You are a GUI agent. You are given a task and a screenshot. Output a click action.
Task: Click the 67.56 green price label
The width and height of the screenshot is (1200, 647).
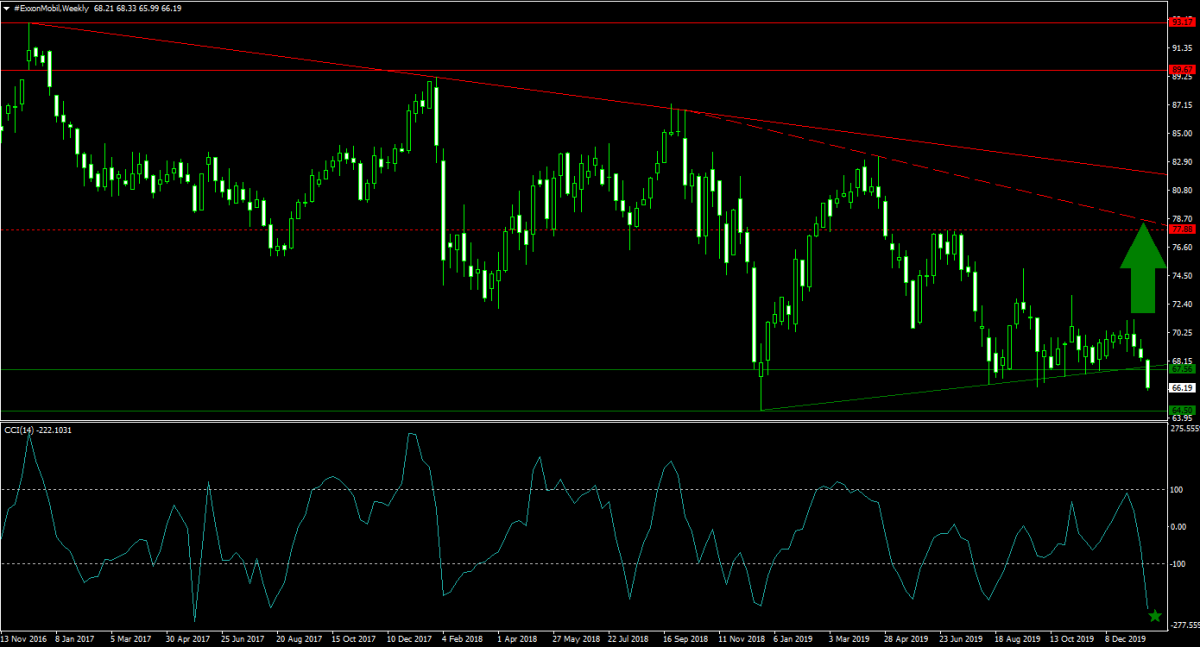[x=1181, y=369]
